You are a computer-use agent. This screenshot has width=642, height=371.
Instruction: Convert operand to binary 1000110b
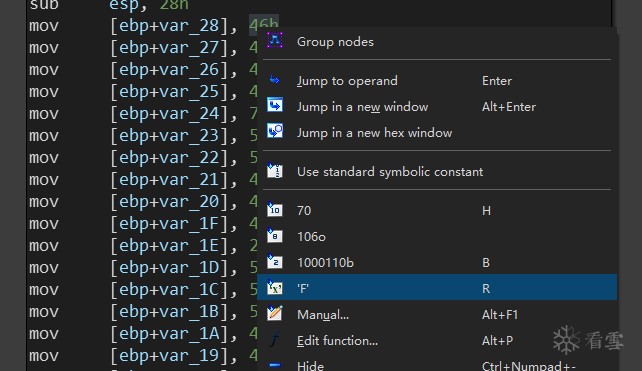[437, 262]
